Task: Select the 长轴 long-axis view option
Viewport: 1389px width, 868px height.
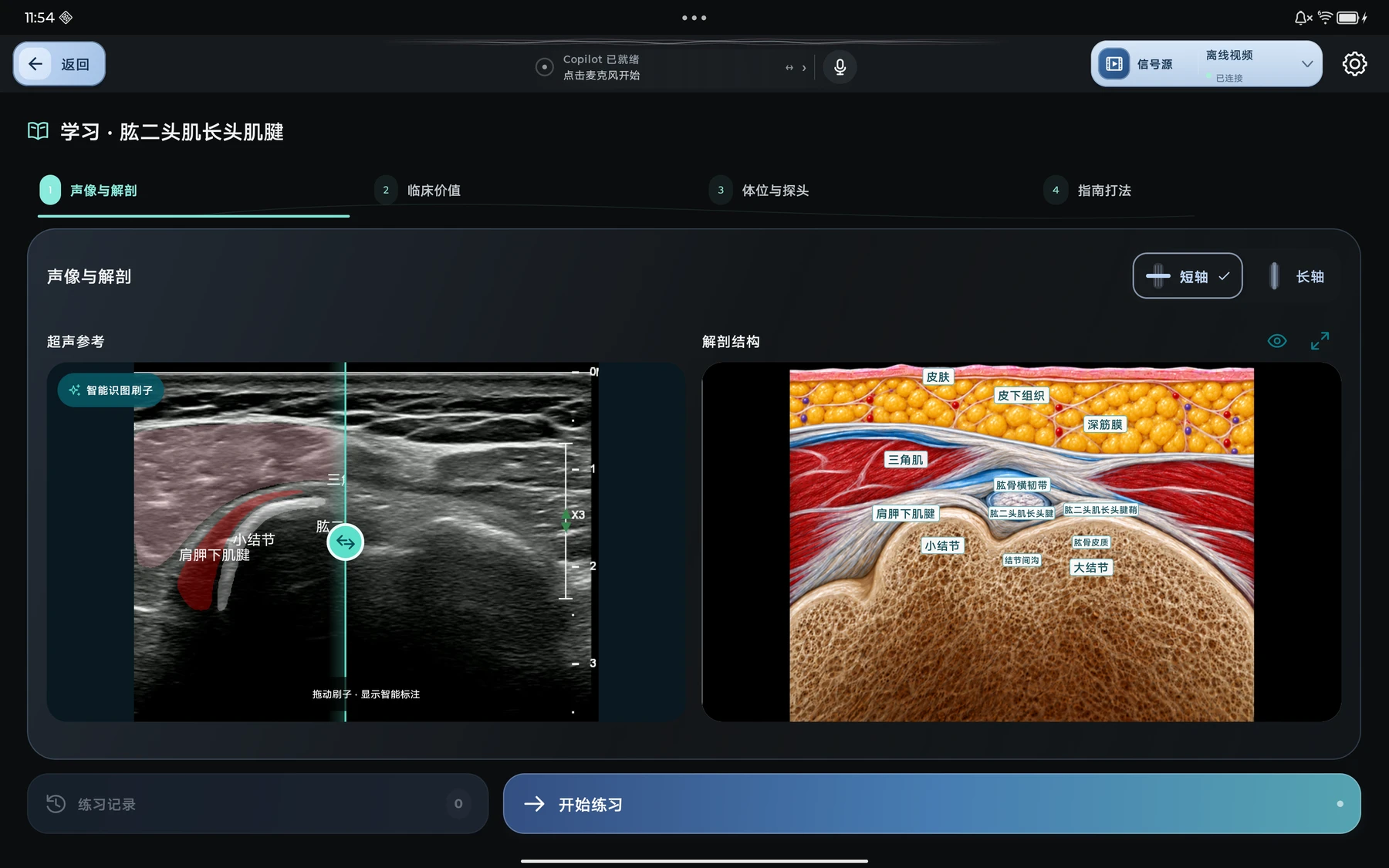Action: (x=1296, y=275)
